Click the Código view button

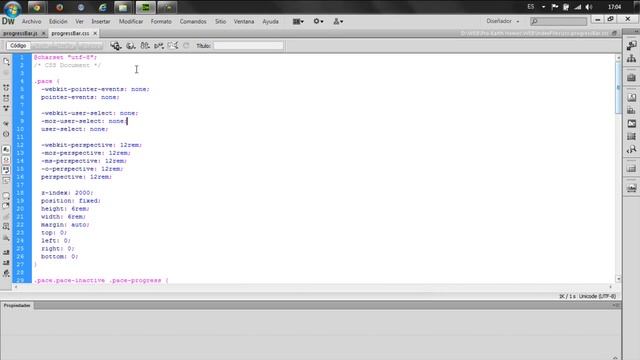(18, 46)
